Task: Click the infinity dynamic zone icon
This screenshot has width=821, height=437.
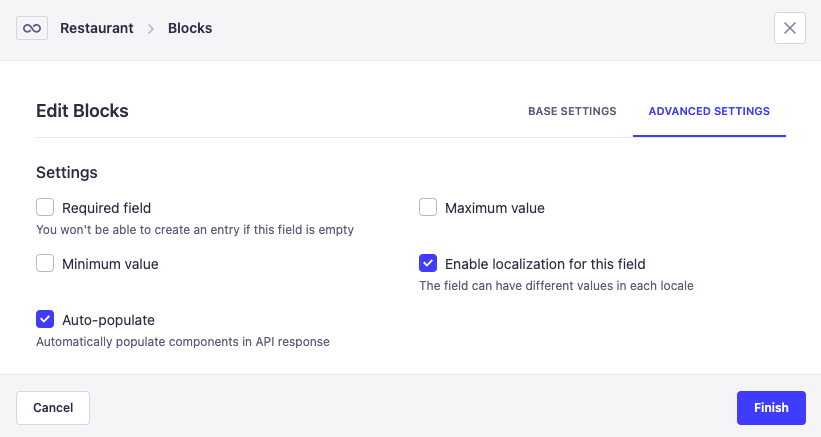Action: pyautogui.click(x=32, y=28)
